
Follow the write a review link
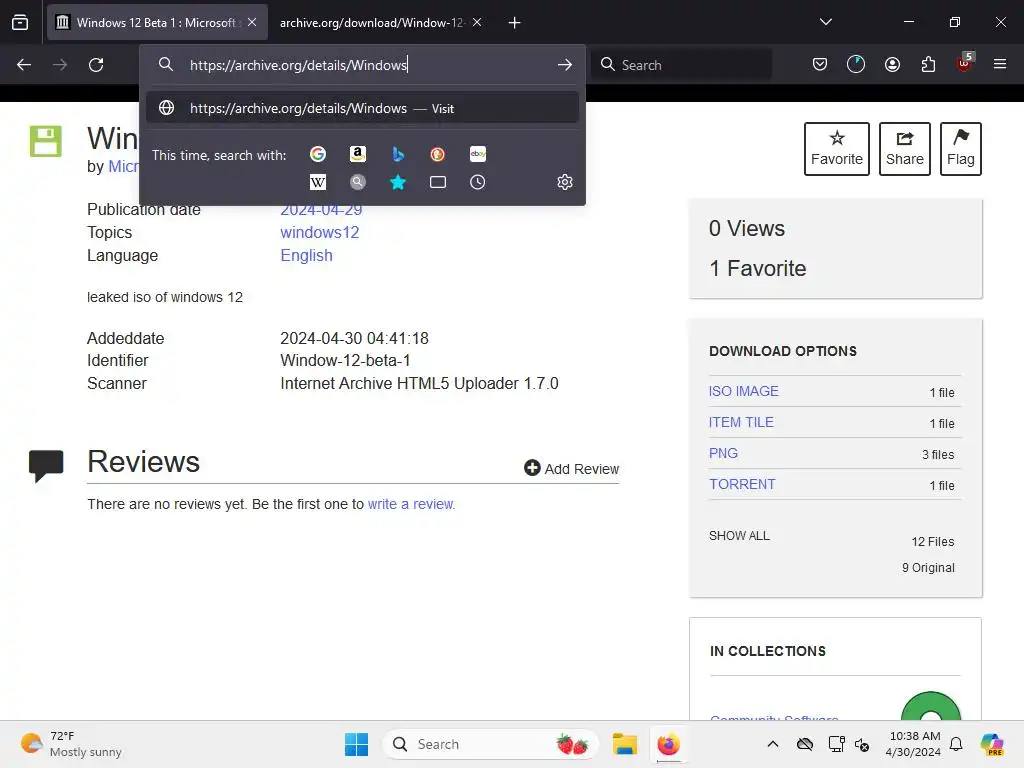(x=410, y=504)
